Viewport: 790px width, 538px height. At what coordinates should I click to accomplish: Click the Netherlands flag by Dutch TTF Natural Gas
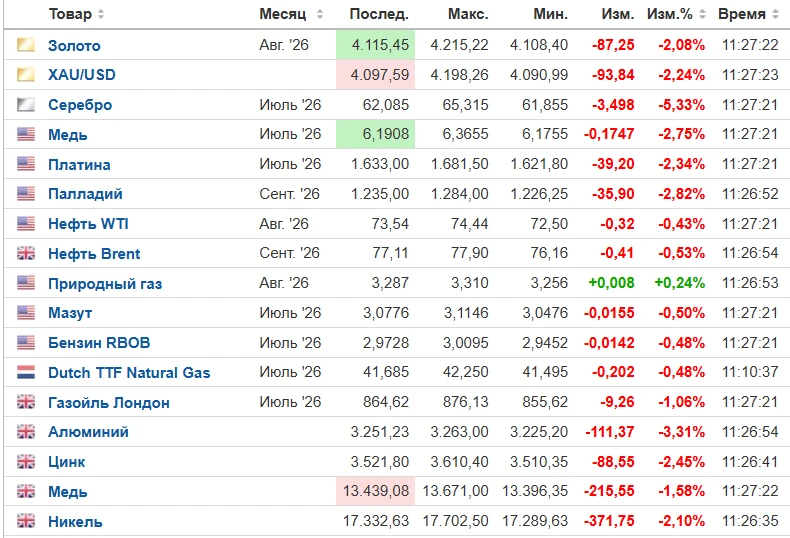(x=26, y=372)
